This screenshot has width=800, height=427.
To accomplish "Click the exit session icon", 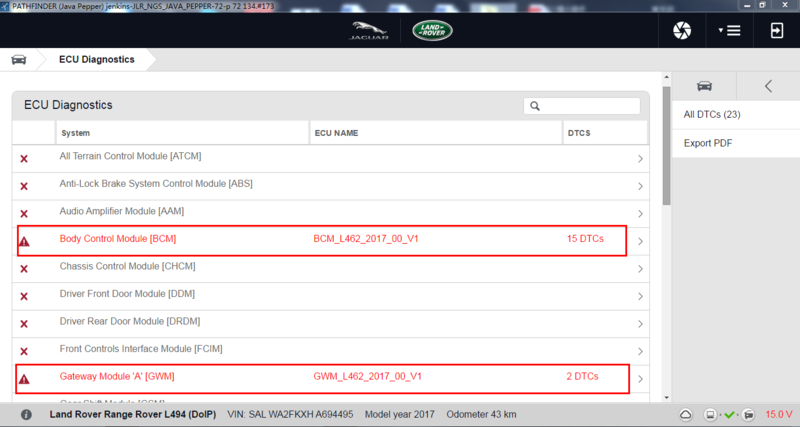I will [x=777, y=31].
